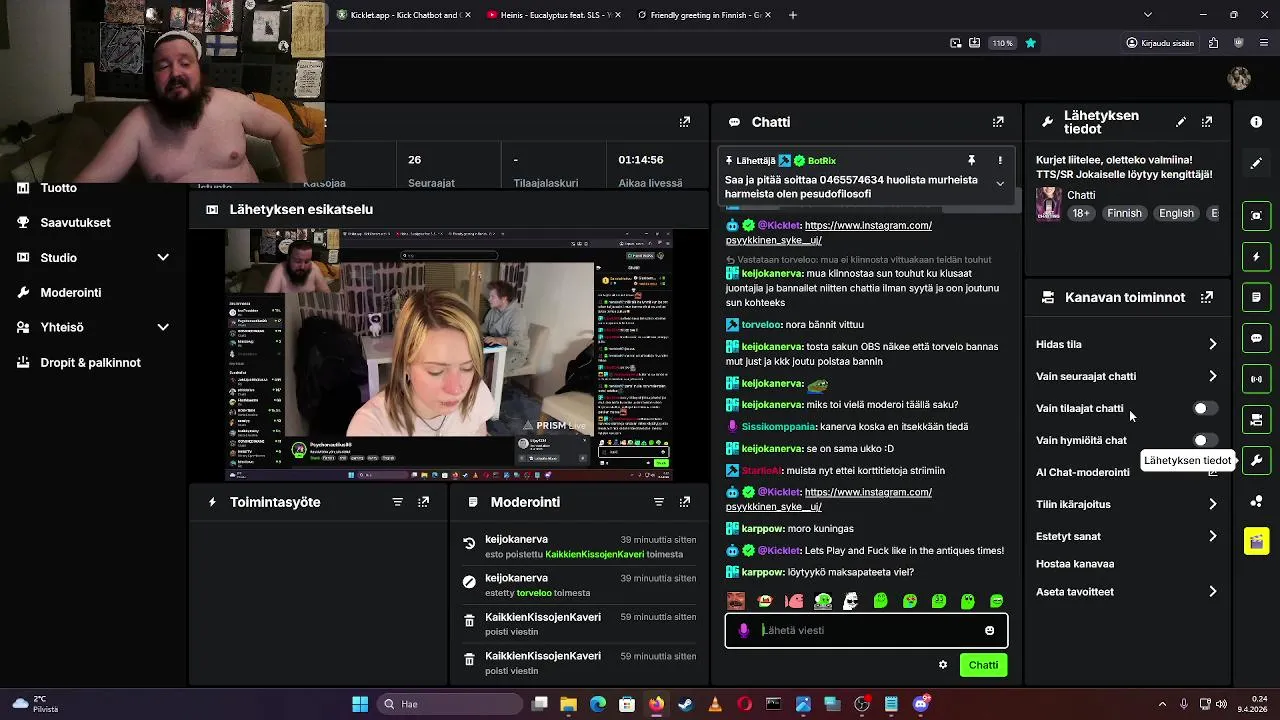1280x720 pixels.
Task: Open Firefox from the taskbar
Action: click(x=656, y=704)
